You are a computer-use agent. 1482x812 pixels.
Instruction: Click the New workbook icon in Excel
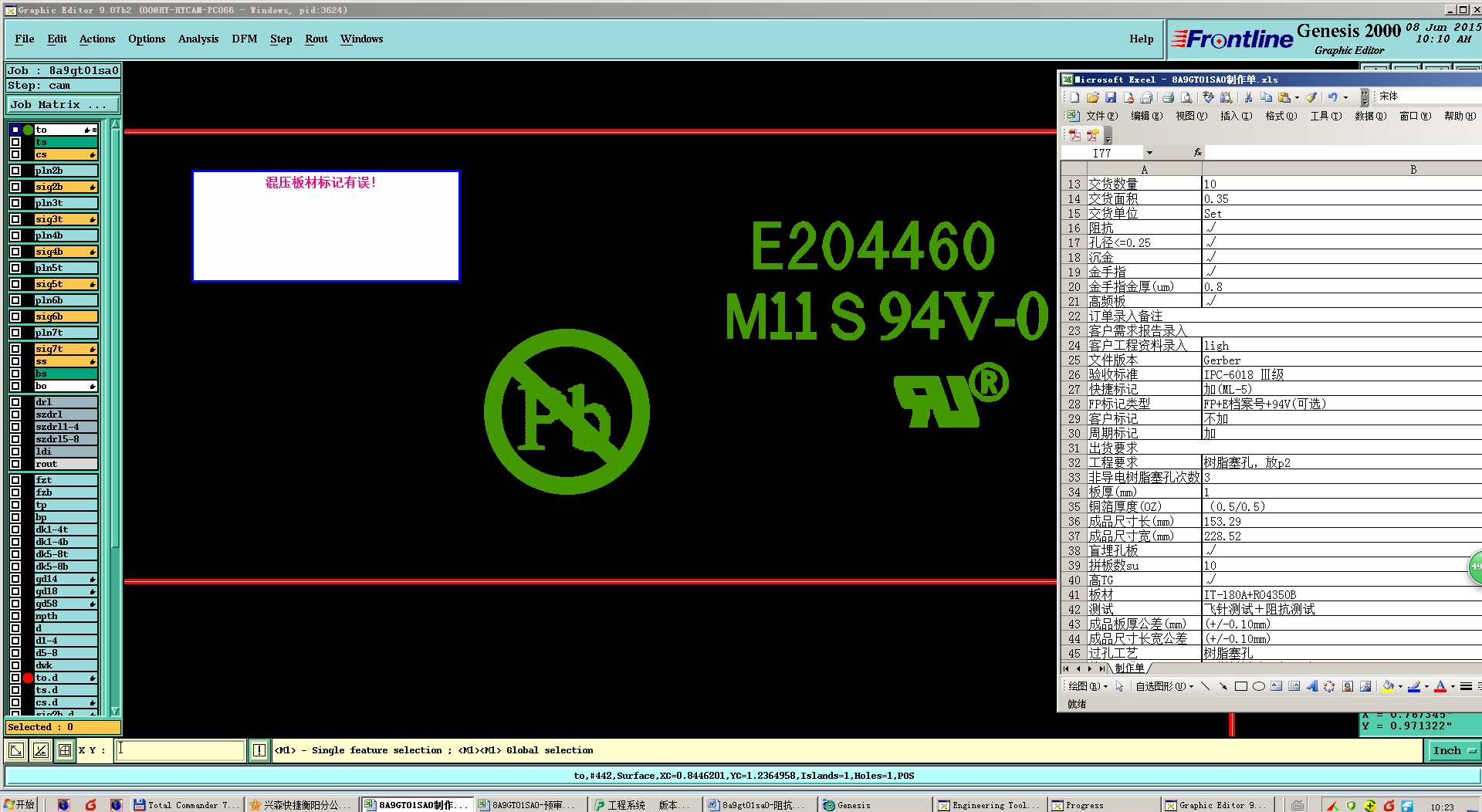(1074, 97)
